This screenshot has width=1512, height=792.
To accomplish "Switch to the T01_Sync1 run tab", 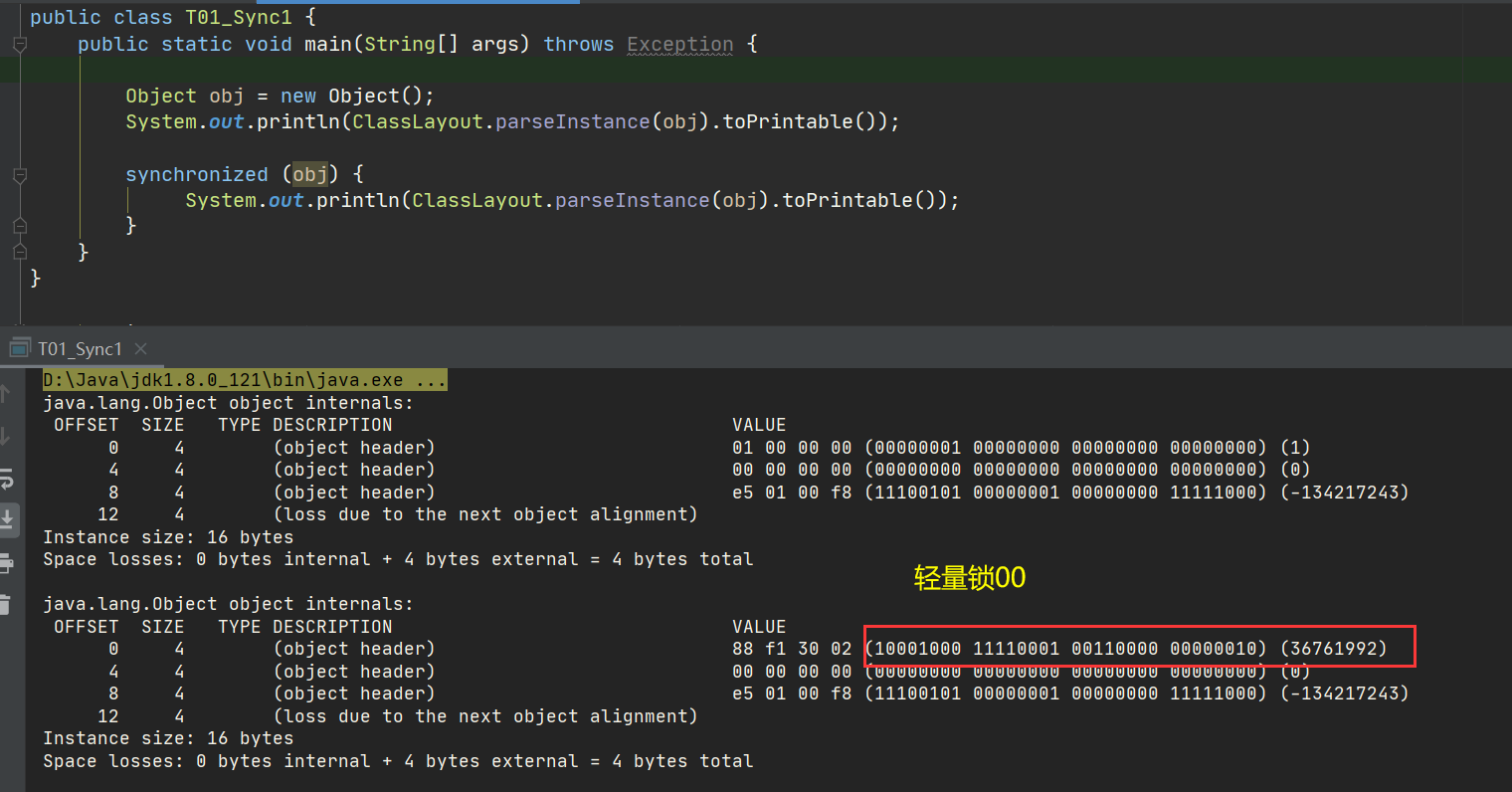I will pyautogui.click(x=80, y=348).
